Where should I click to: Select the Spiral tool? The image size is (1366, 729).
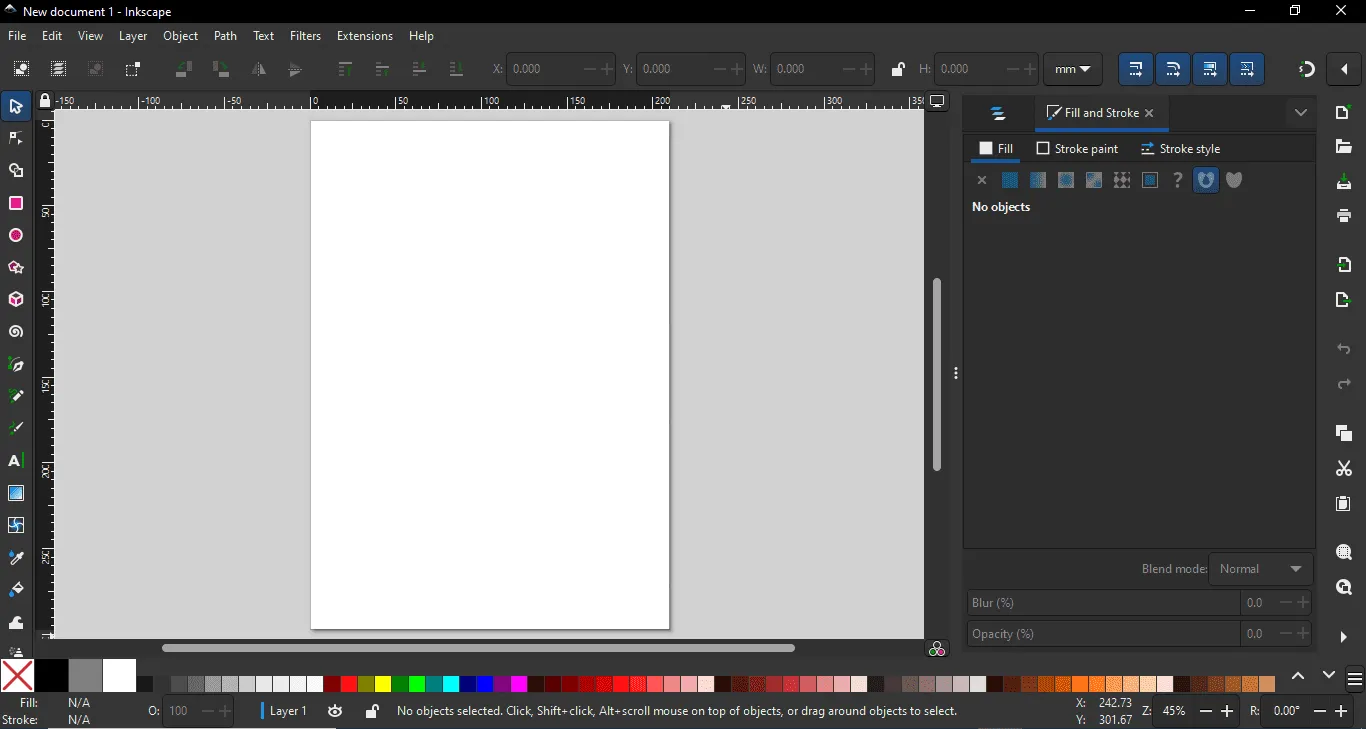[x=16, y=332]
